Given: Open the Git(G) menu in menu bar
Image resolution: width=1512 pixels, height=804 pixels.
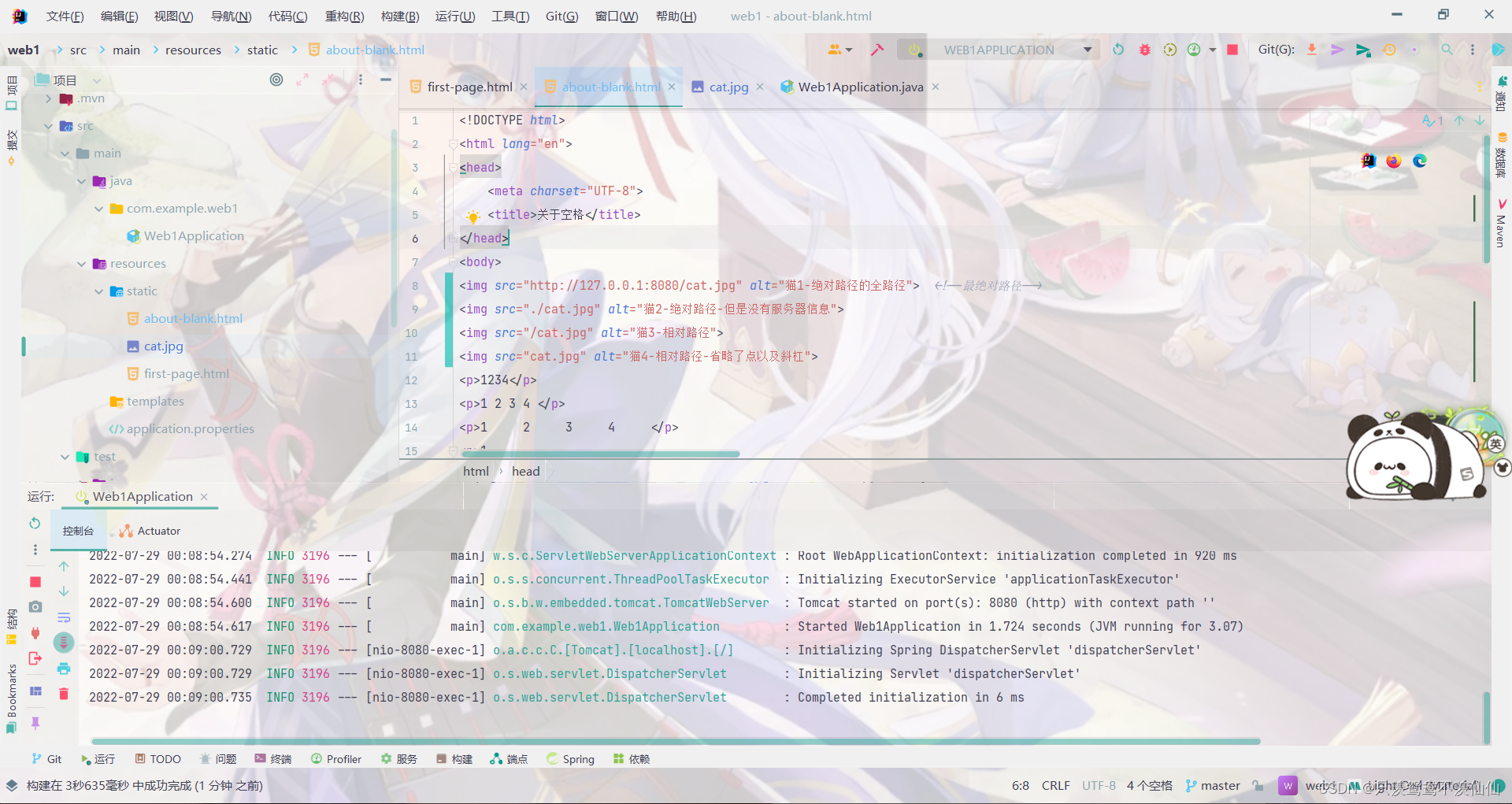Looking at the screenshot, I should (x=561, y=16).
